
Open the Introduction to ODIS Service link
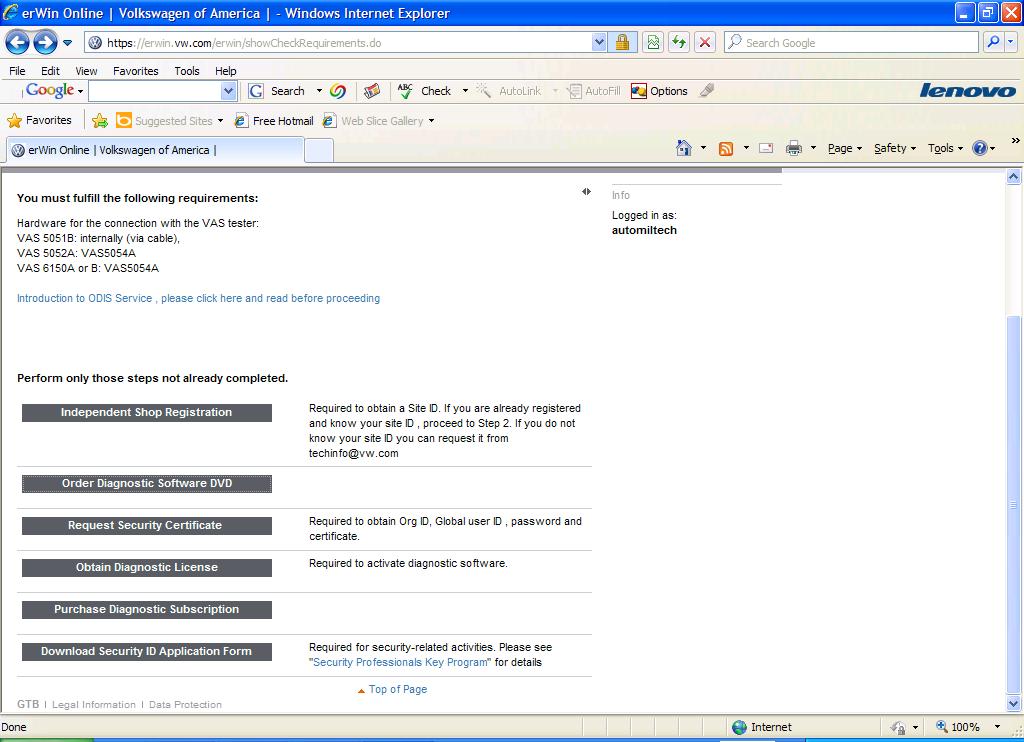point(199,298)
